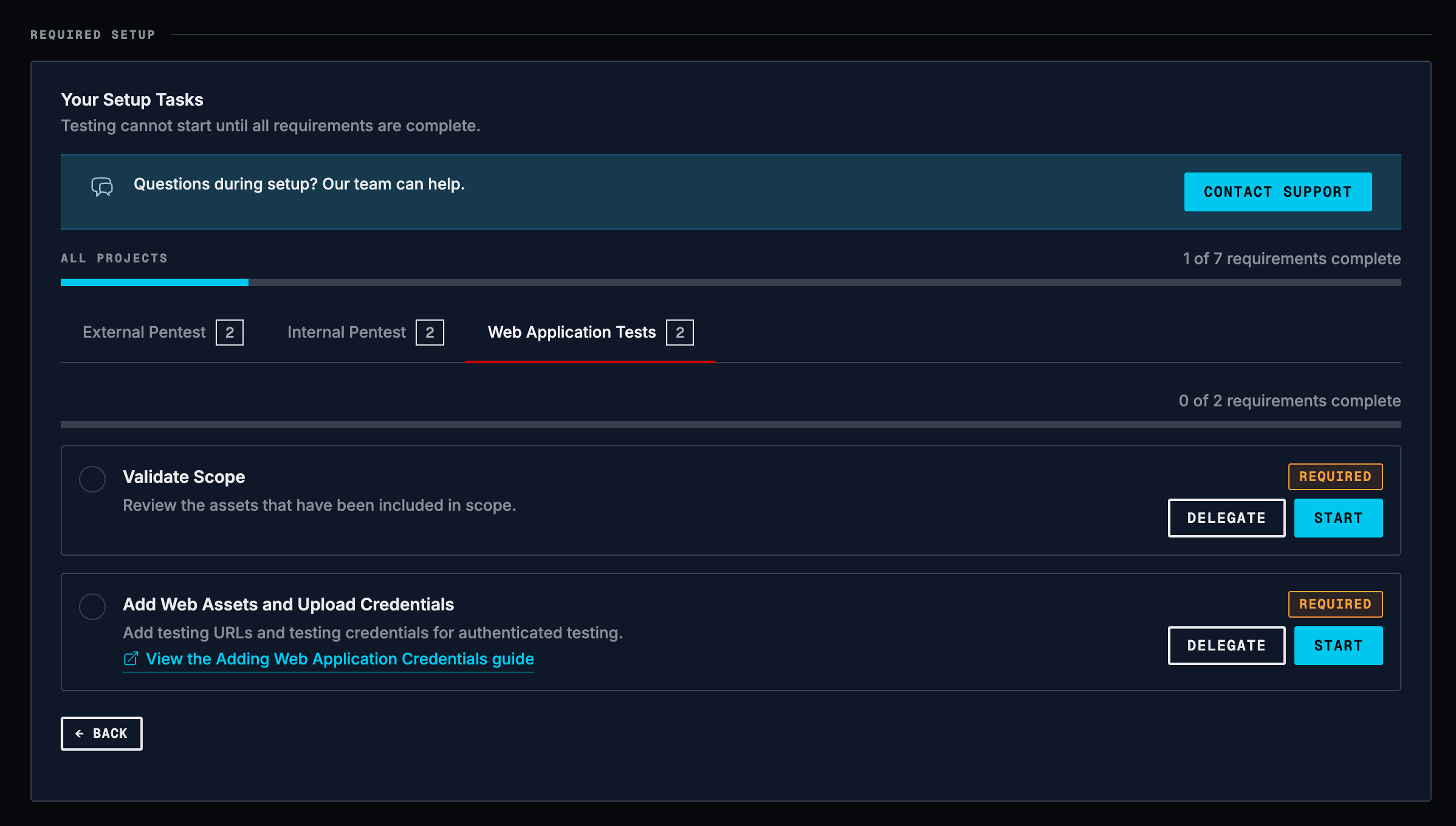Click the Validate Scope title
This screenshot has height=826, width=1456.
pyautogui.click(x=184, y=477)
